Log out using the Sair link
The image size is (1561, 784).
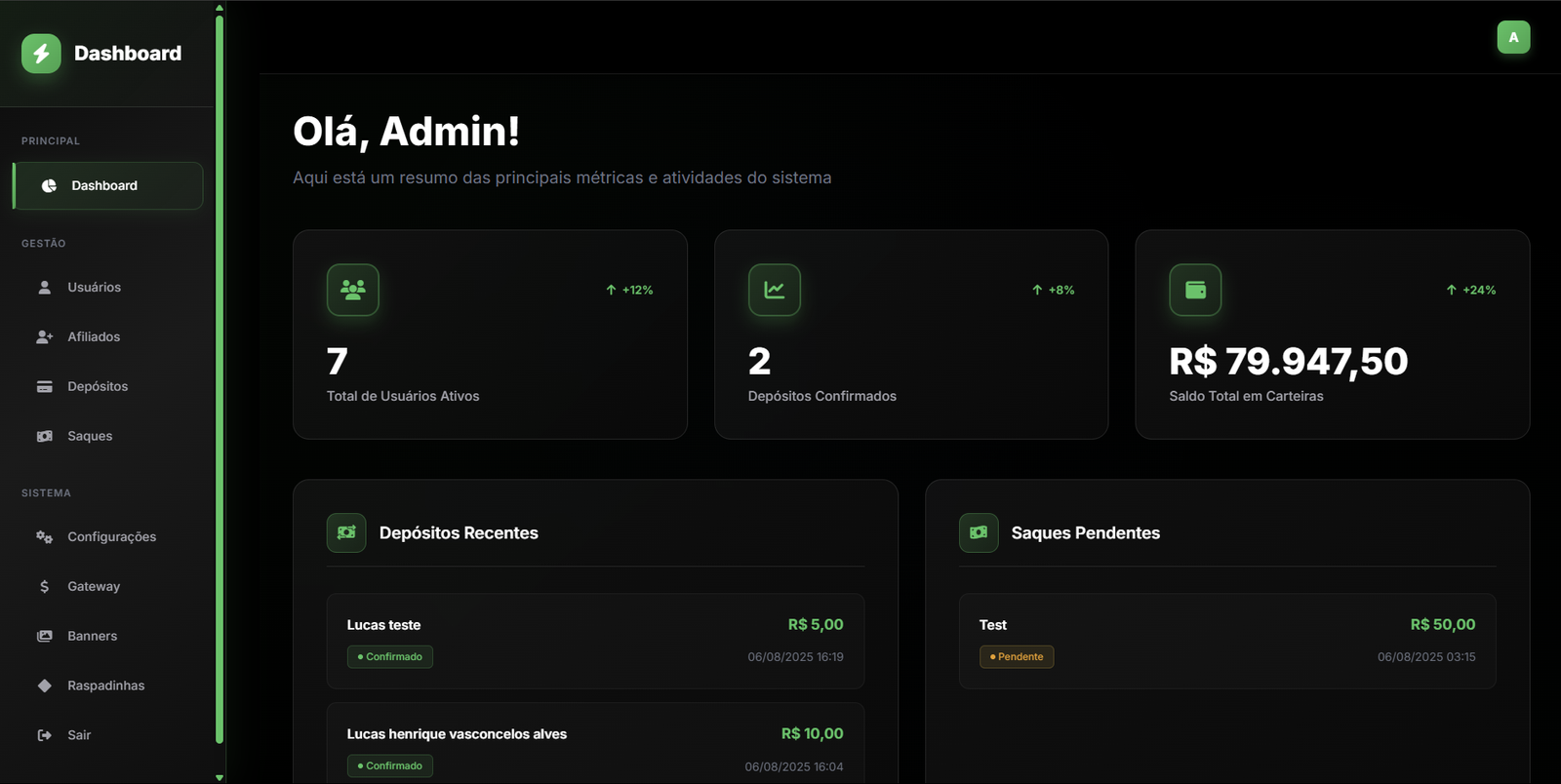tap(78, 735)
